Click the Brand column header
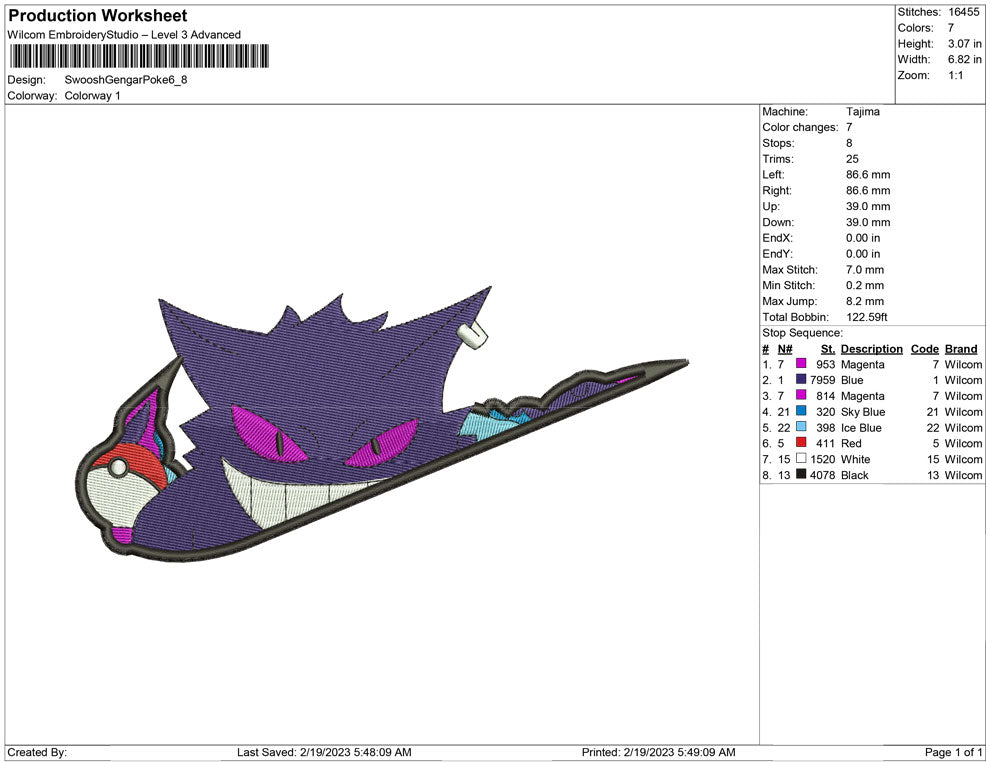The image size is (990, 762). [x=961, y=349]
